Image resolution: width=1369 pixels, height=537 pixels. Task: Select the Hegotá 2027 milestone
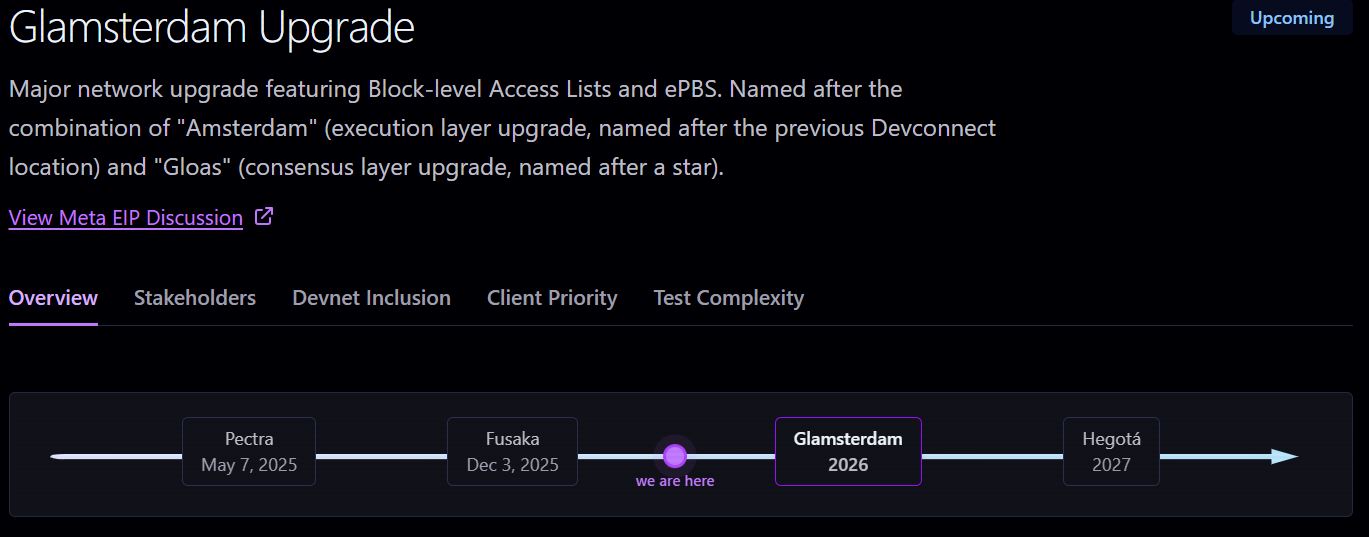point(1111,452)
